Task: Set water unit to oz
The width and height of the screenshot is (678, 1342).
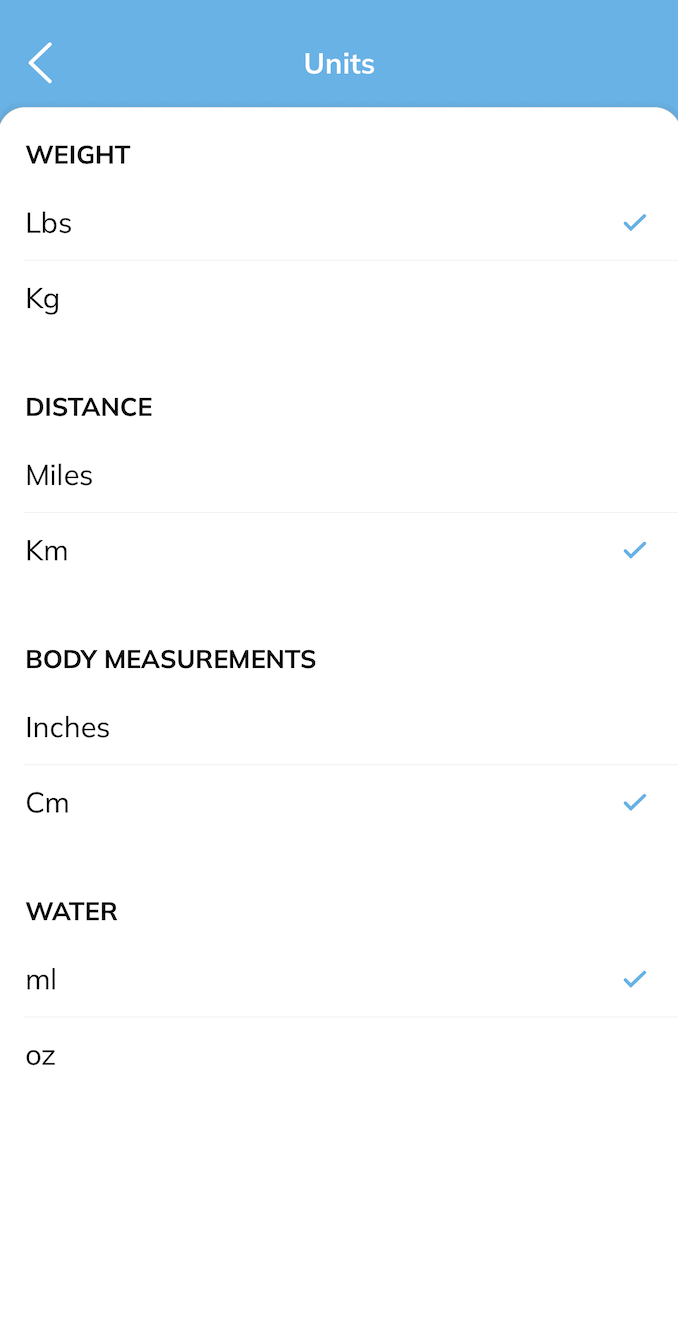Action: click(x=41, y=1055)
